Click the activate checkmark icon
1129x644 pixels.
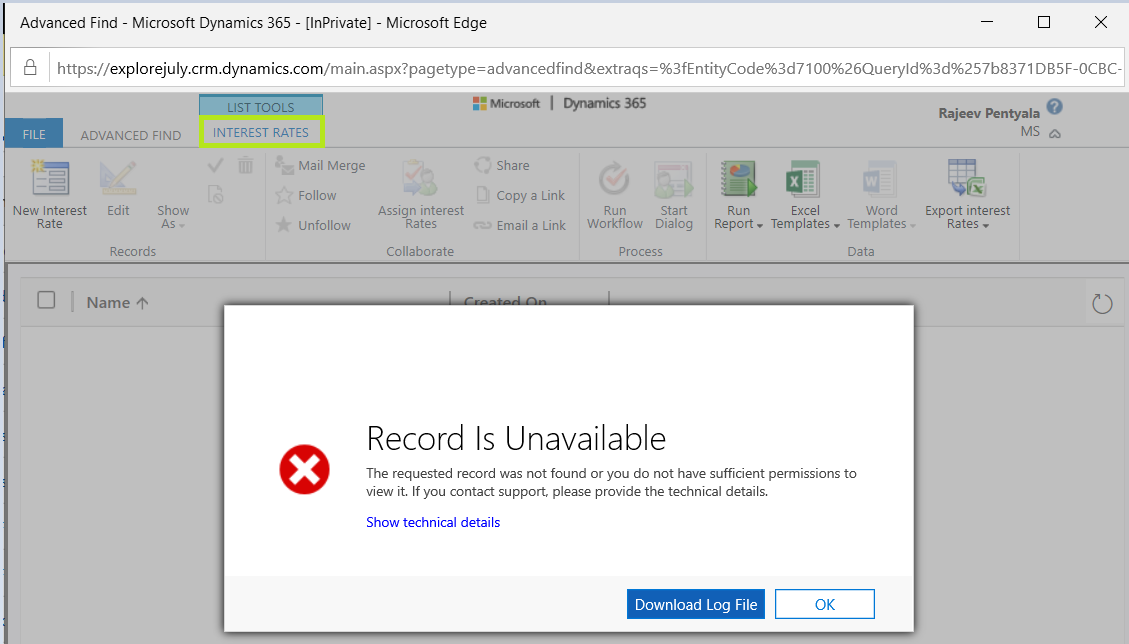pyautogui.click(x=215, y=166)
